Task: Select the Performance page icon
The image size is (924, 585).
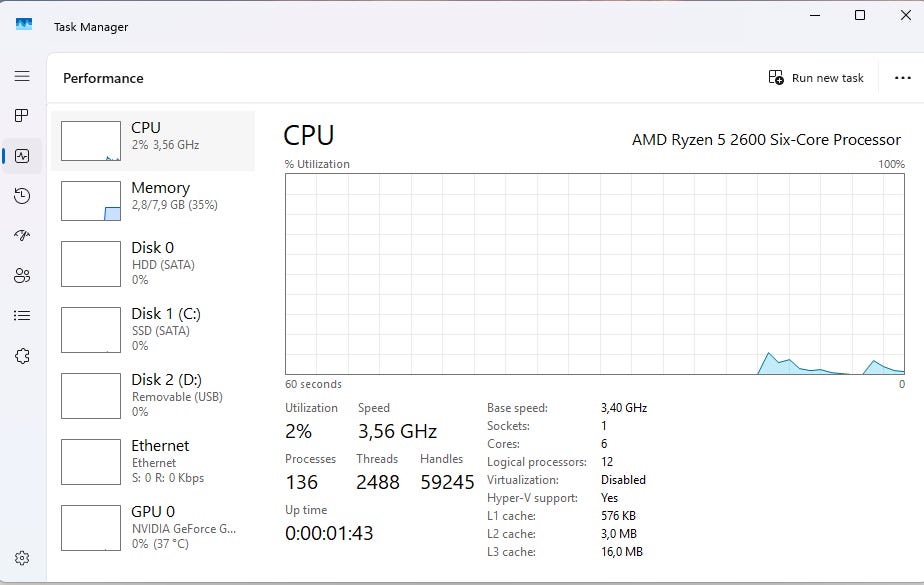Action: (22, 156)
